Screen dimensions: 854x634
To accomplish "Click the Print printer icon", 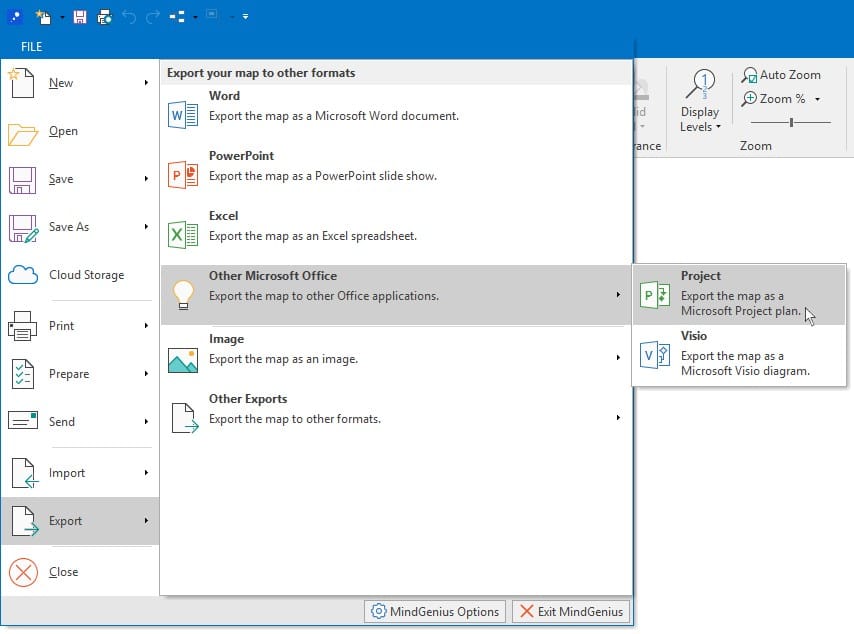I will [x=22, y=326].
